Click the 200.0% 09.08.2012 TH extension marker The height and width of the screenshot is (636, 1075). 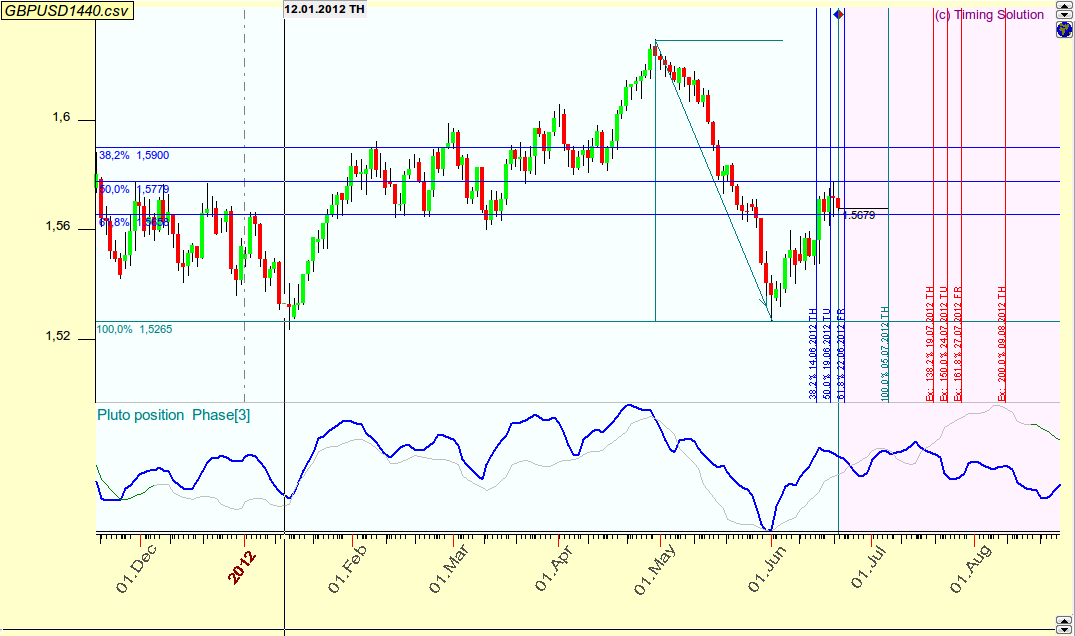pos(1002,343)
